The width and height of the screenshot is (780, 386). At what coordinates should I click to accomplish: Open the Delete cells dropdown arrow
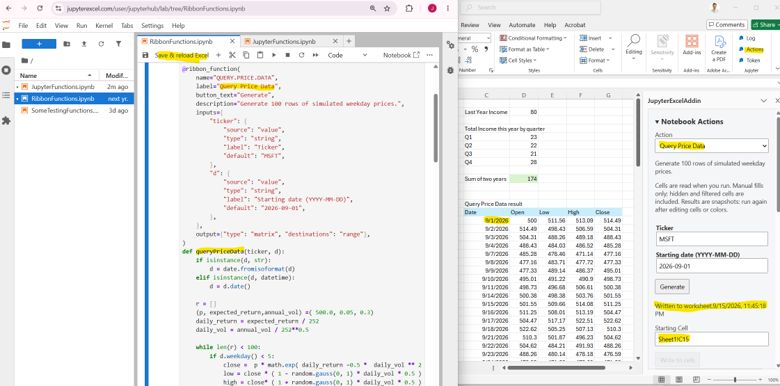click(x=612, y=49)
